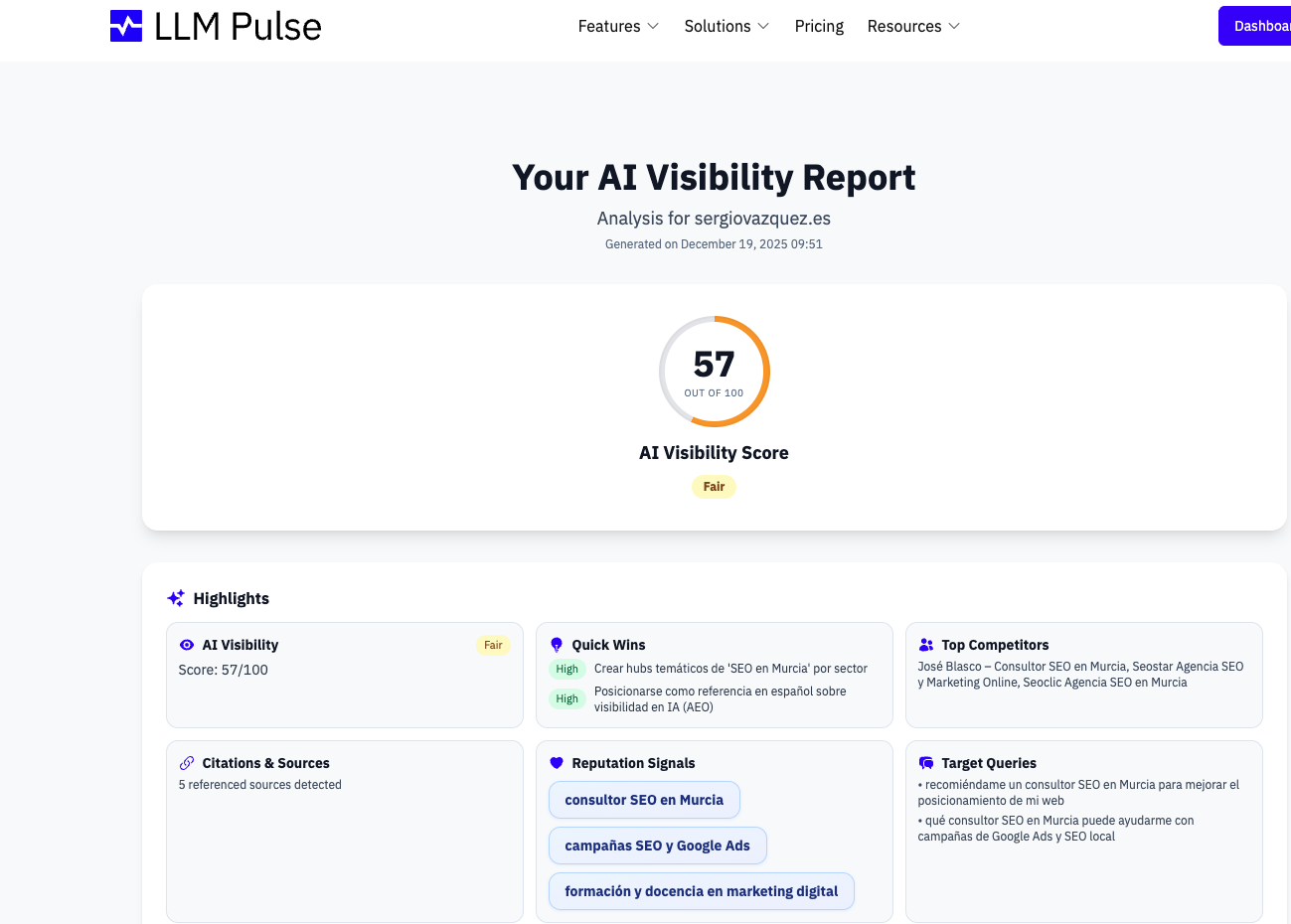Viewport: 1291px width, 924px height.
Task: Click the link icon beside Citations & Sources
Action: [187, 763]
